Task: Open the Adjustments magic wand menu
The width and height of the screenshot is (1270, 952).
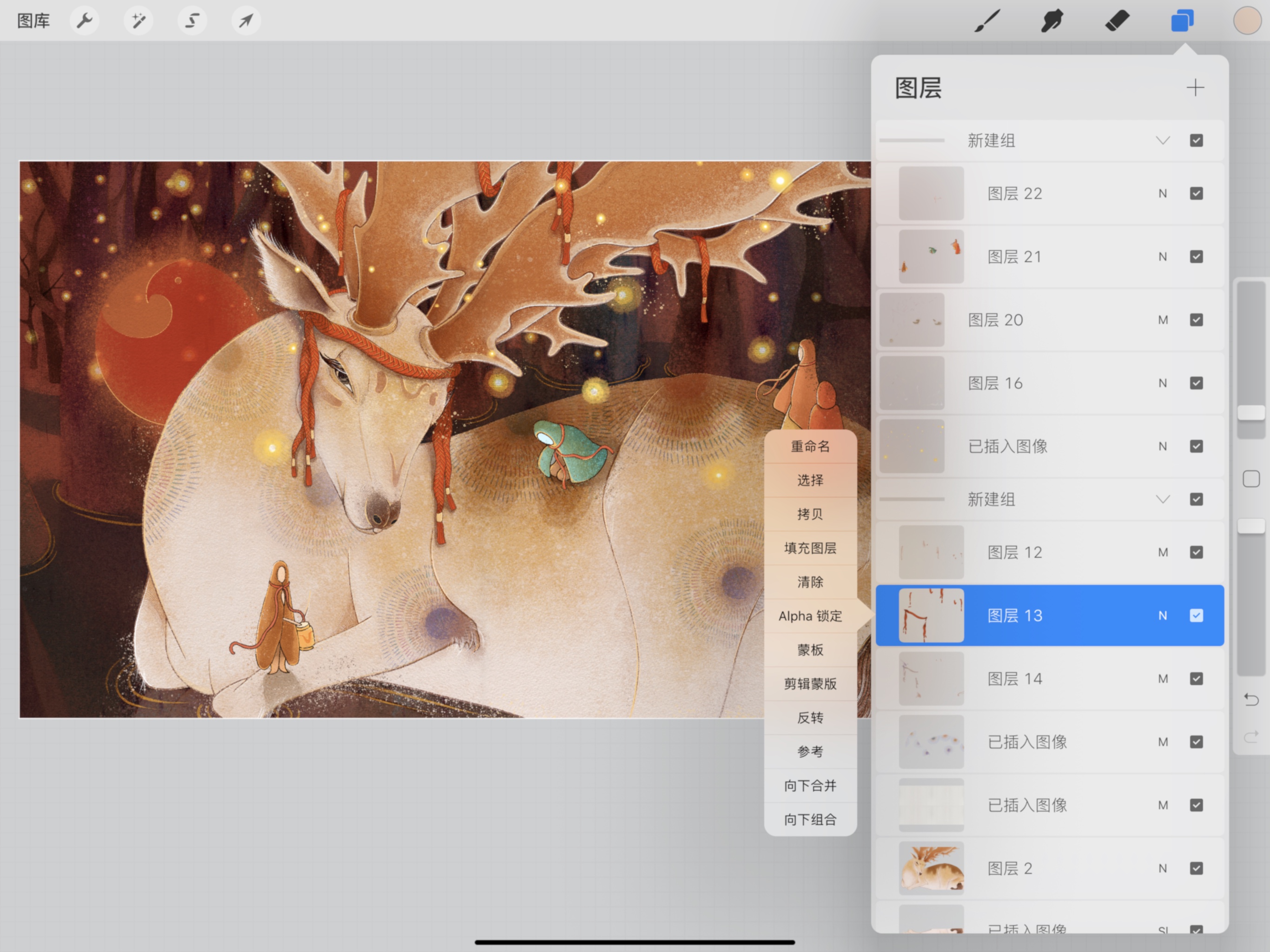Action: (139, 21)
